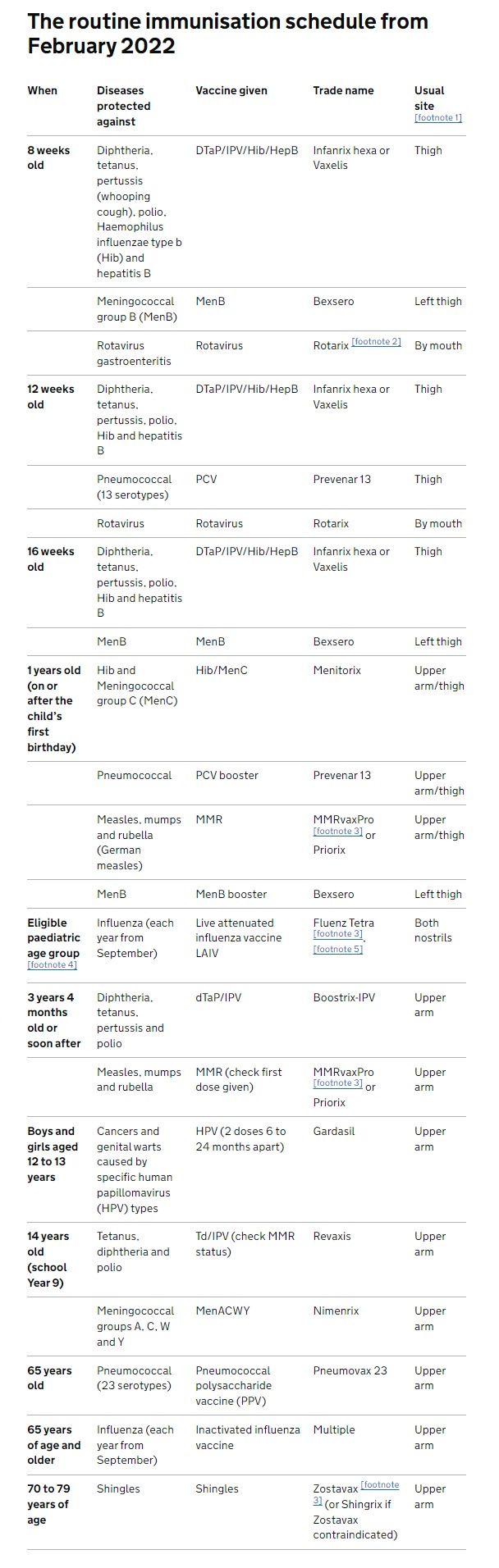Screen dimensions: 499x1568
Task: Open the footnote 1 link under Usual site
Action: coord(437,118)
